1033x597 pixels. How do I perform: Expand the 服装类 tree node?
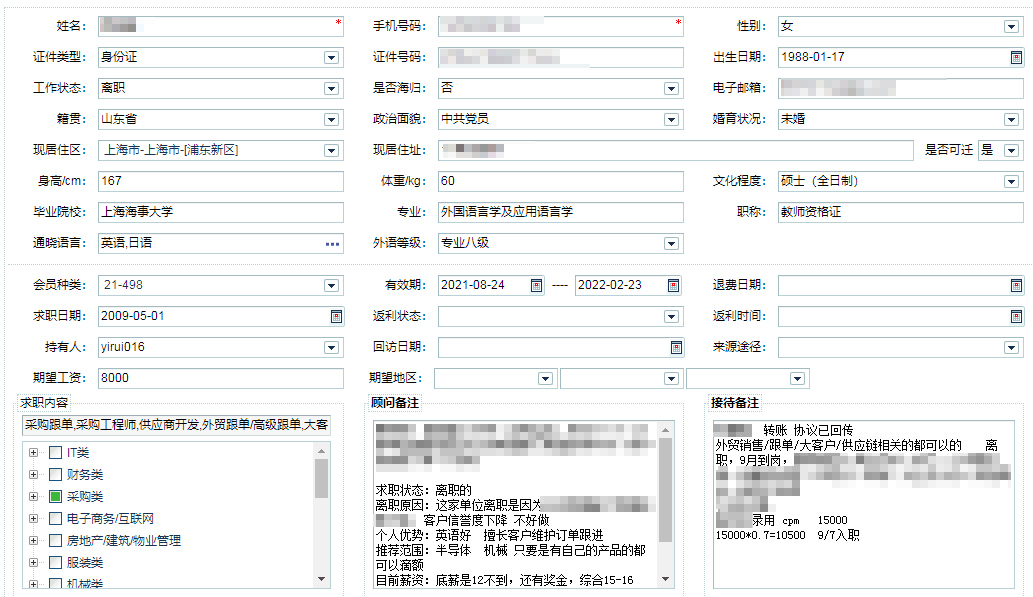coord(34,563)
